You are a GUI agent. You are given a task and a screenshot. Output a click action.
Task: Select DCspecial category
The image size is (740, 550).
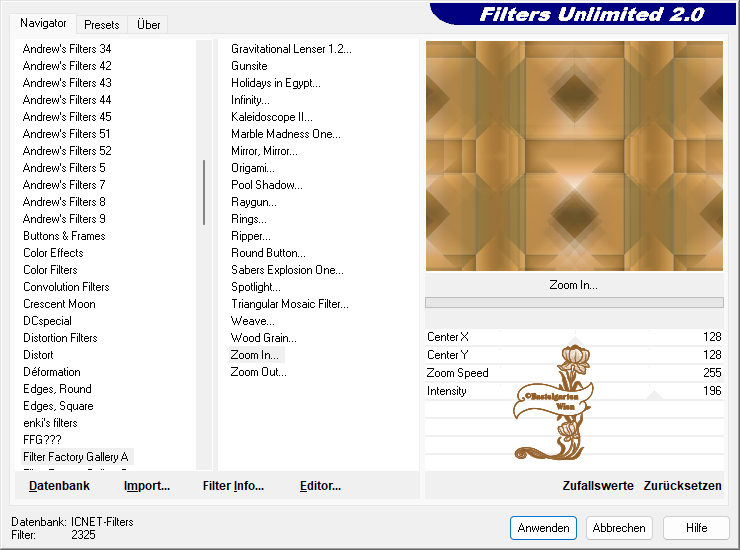coord(47,321)
